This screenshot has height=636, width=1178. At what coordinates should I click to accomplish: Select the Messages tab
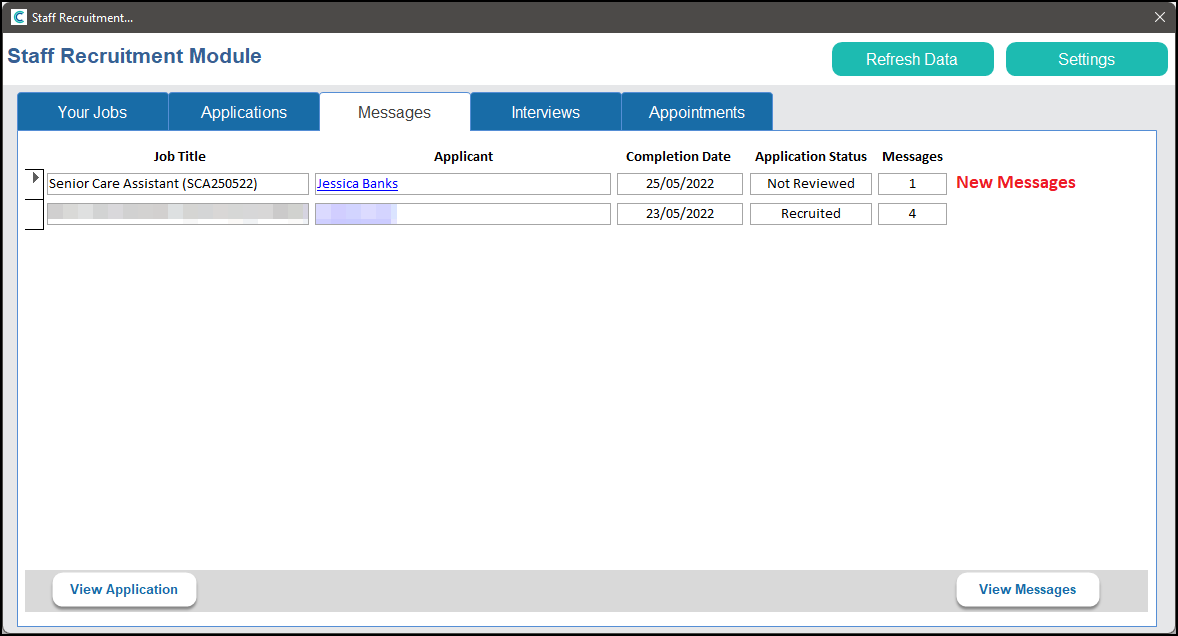click(x=394, y=112)
